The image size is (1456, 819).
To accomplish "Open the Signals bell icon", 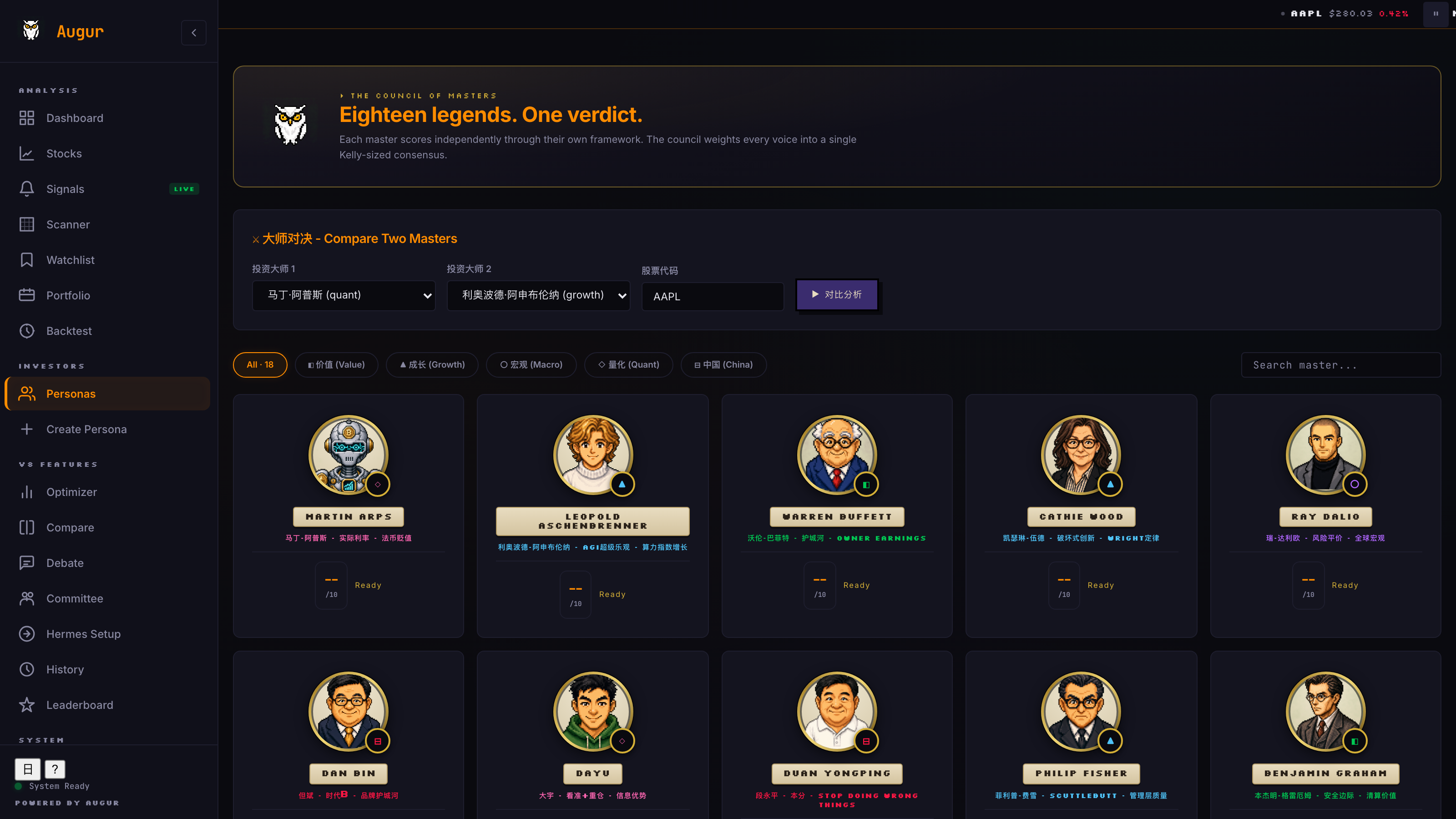I will pyautogui.click(x=26, y=189).
